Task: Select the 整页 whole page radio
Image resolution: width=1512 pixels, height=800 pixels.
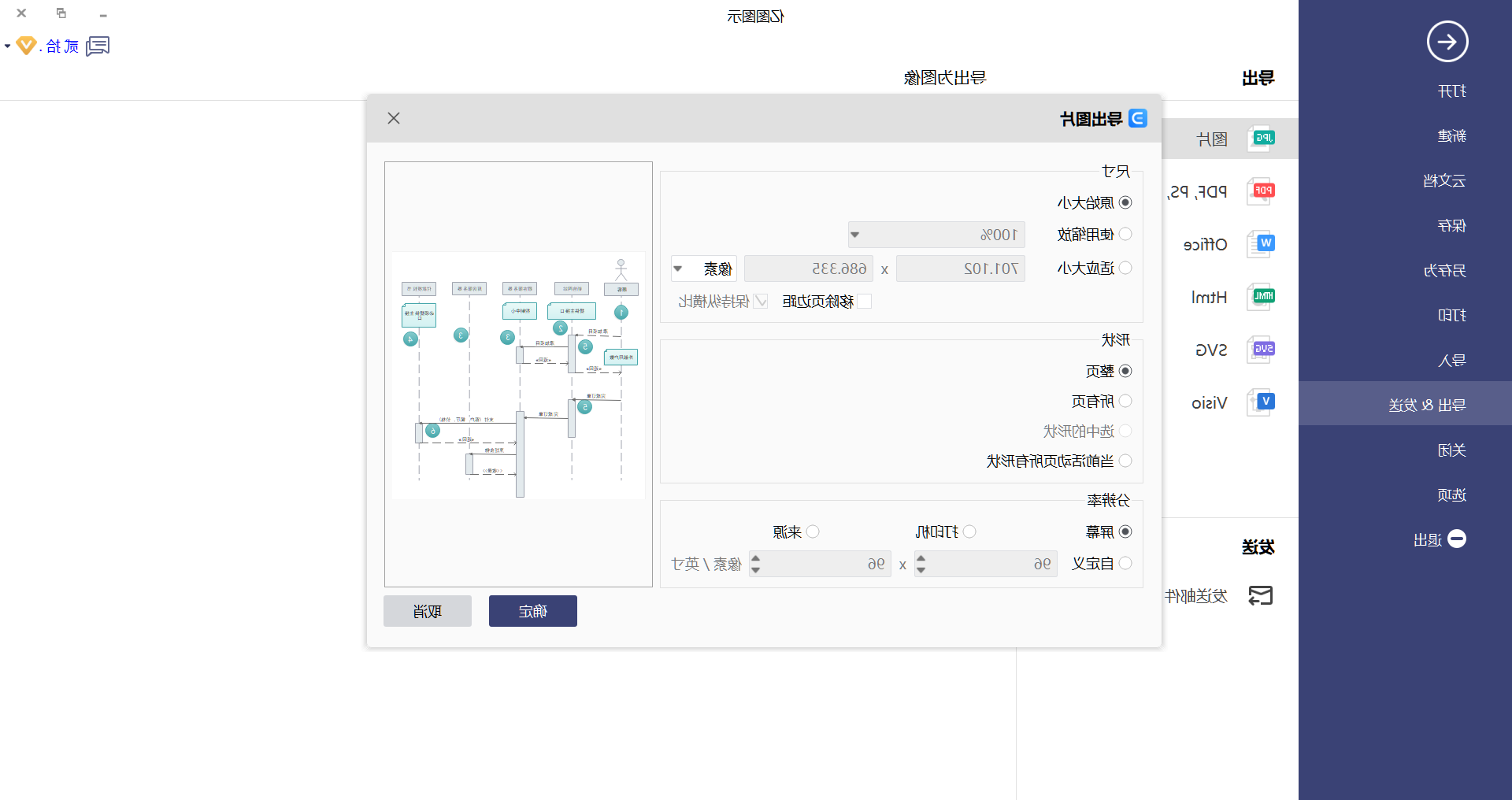Action: pyautogui.click(x=1125, y=371)
